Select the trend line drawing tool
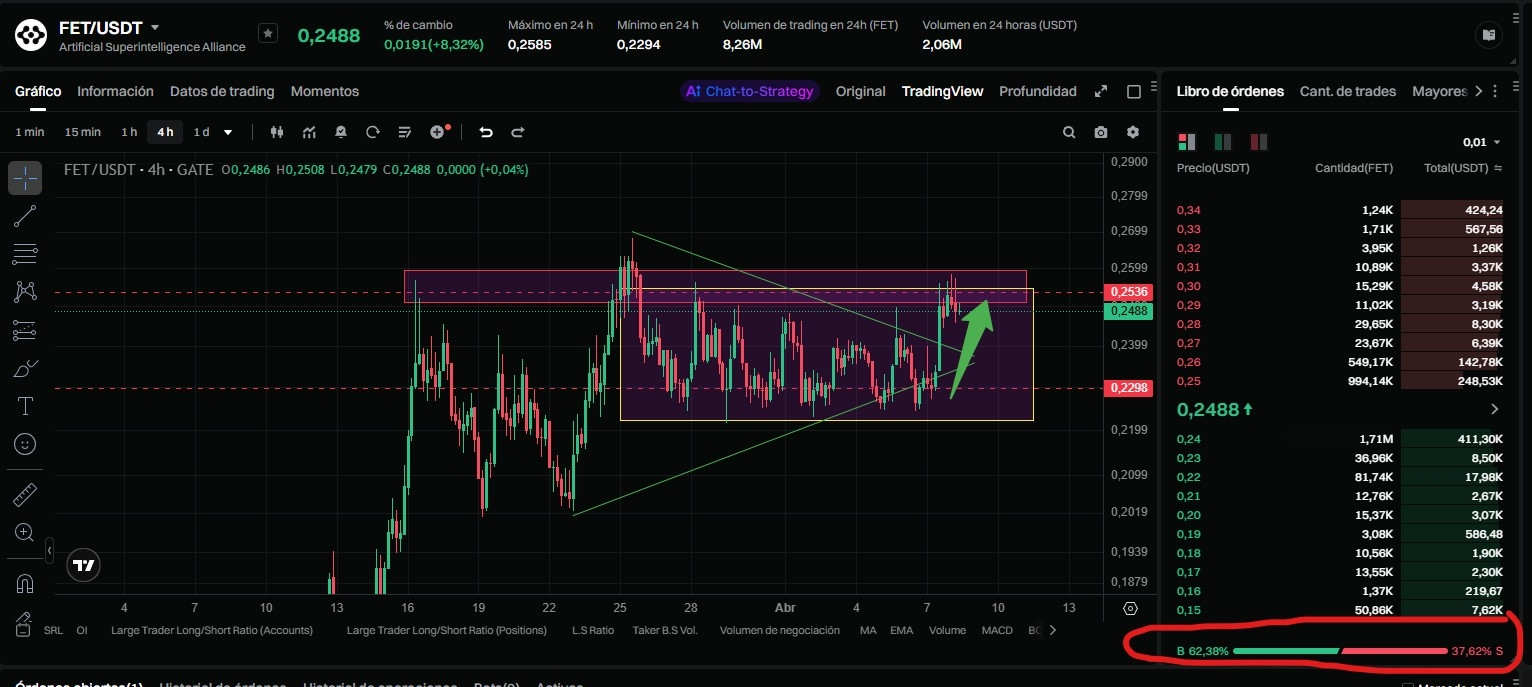The height and width of the screenshot is (687, 1532). coord(25,215)
